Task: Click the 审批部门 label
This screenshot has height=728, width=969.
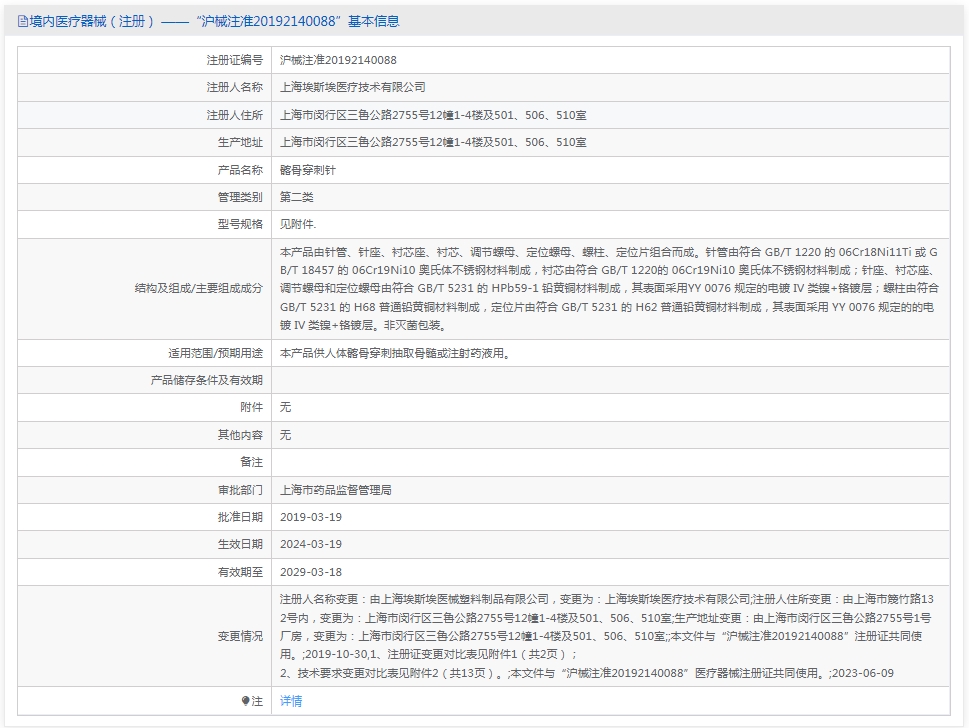Action: click(x=240, y=490)
